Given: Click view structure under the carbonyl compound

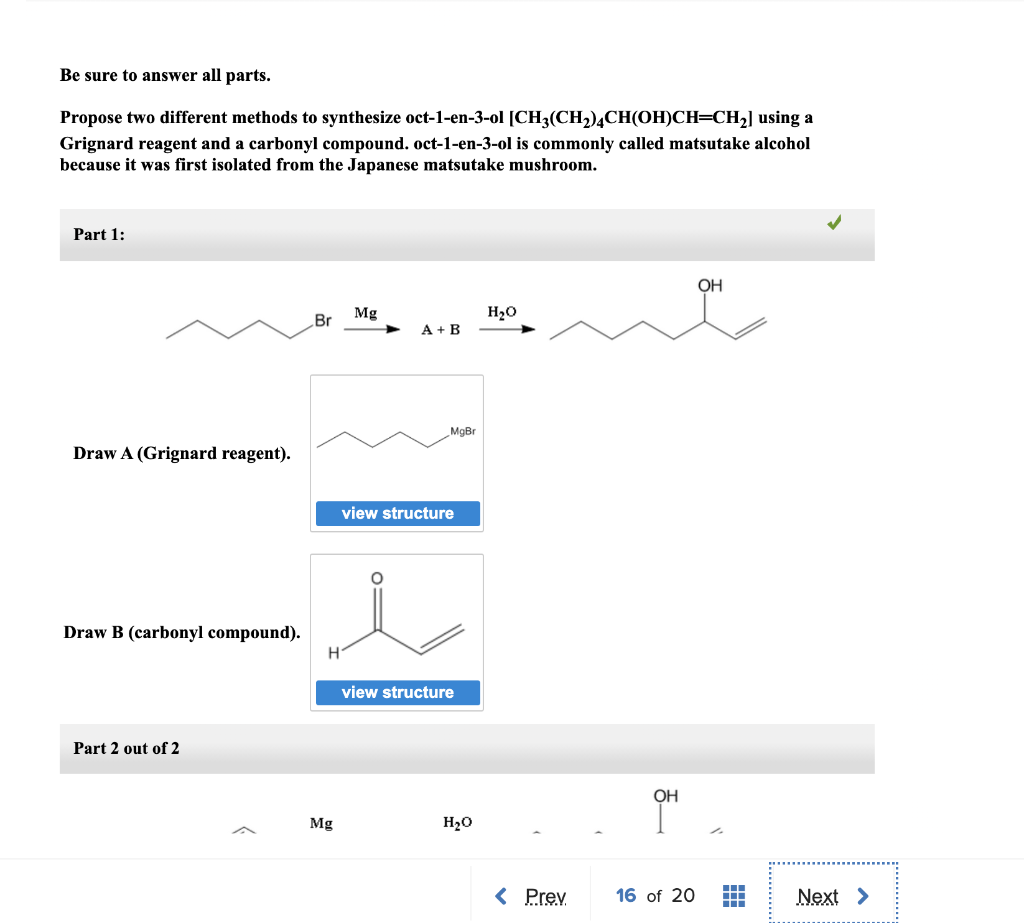Looking at the screenshot, I should (397, 692).
